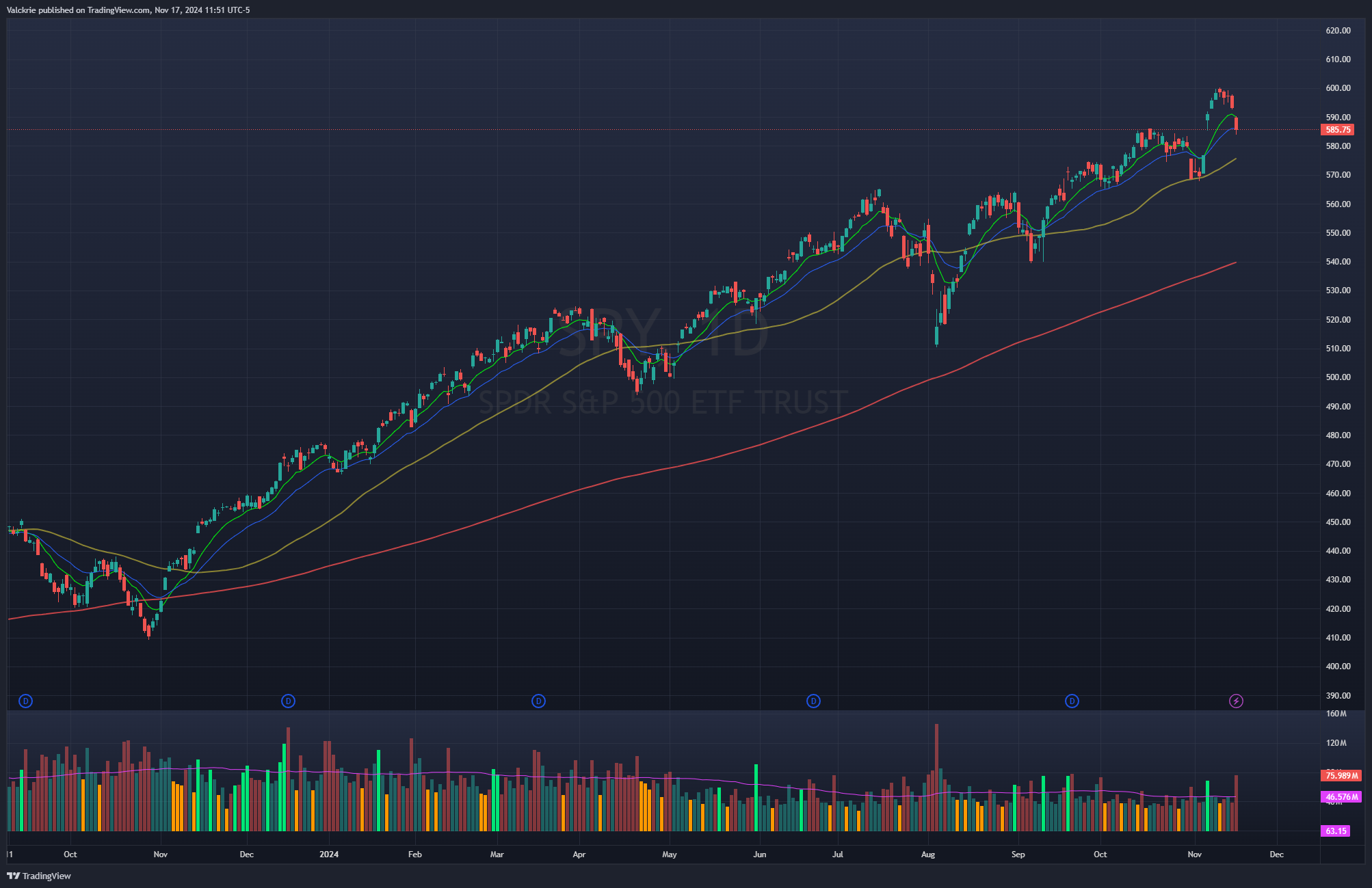Viewport: 1372px width, 888px height.
Task: Click the Dec label at the time axis's right end
Action: pyautogui.click(x=1276, y=855)
